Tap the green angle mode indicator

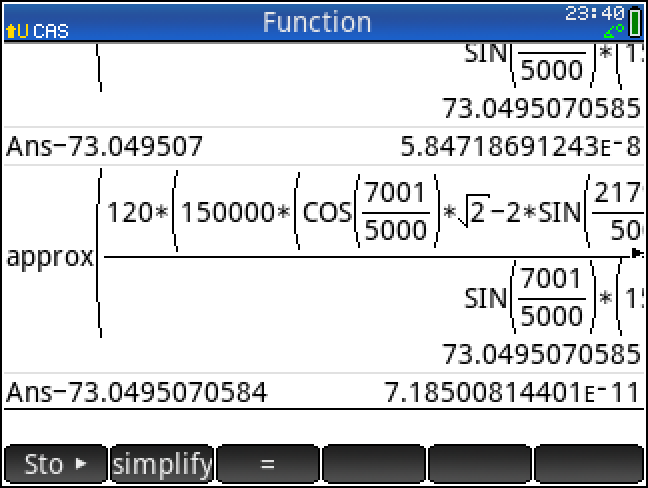pyautogui.click(x=613, y=33)
